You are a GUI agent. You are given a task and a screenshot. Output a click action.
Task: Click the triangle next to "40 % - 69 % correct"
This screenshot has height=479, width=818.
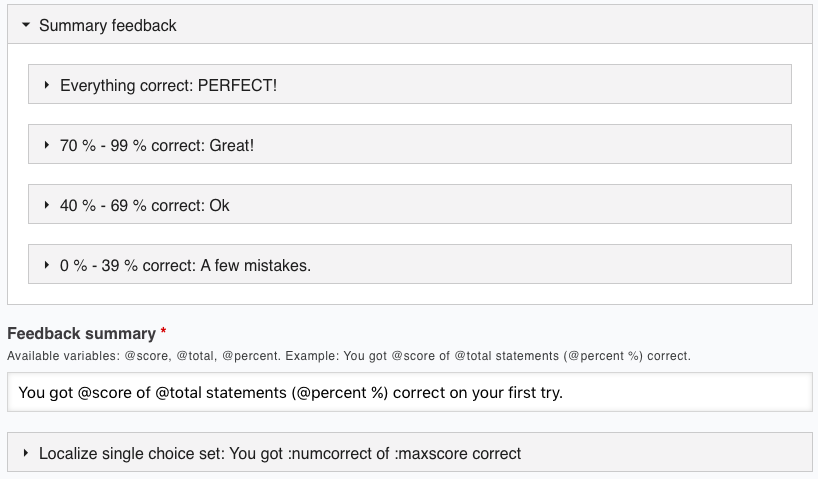tap(47, 205)
